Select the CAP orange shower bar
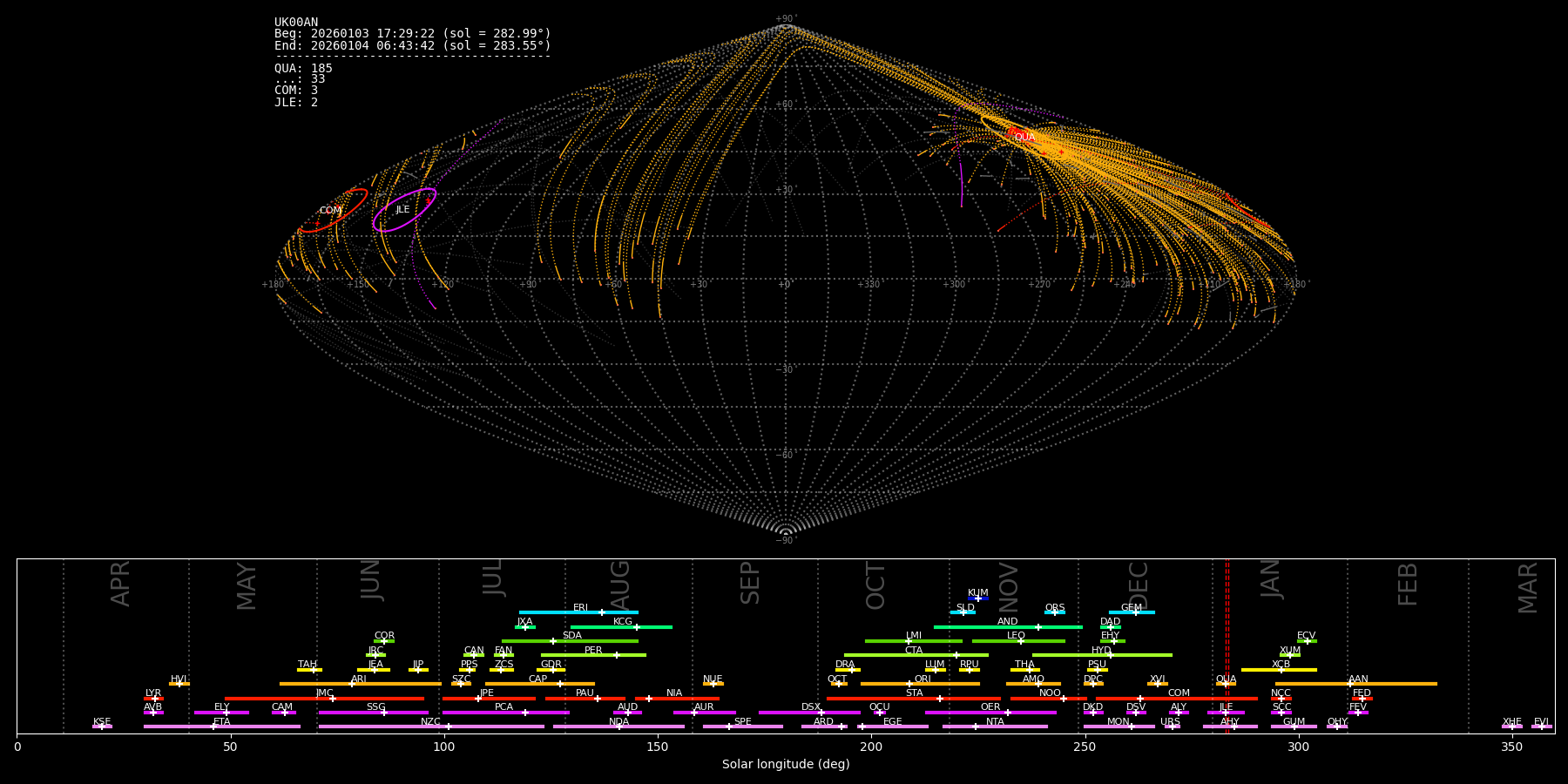Image resolution: width=1568 pixels, height=784 pixels. (540, 684)
